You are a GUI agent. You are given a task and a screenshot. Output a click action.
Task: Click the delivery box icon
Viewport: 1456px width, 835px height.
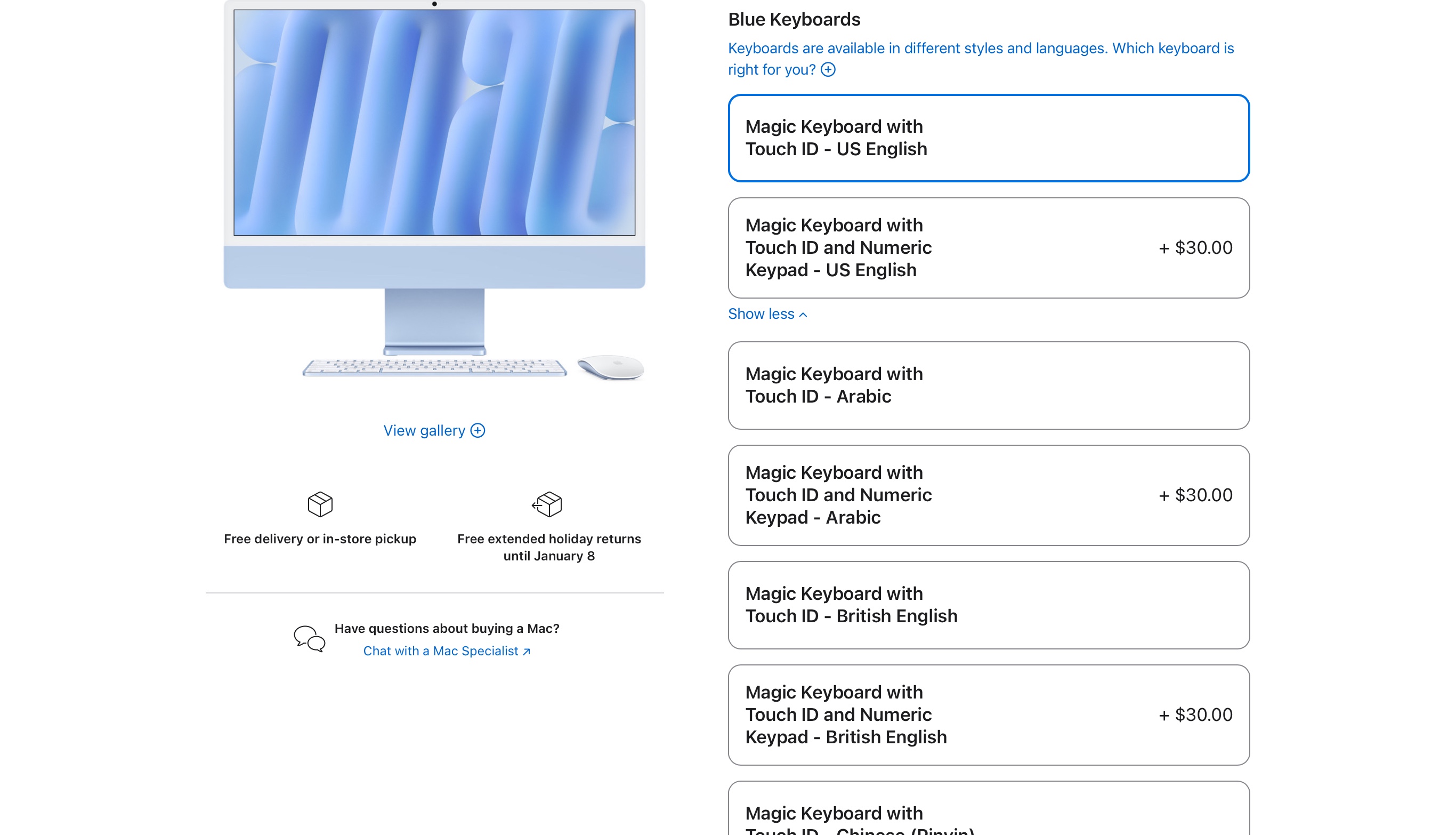tap(320, 504)
